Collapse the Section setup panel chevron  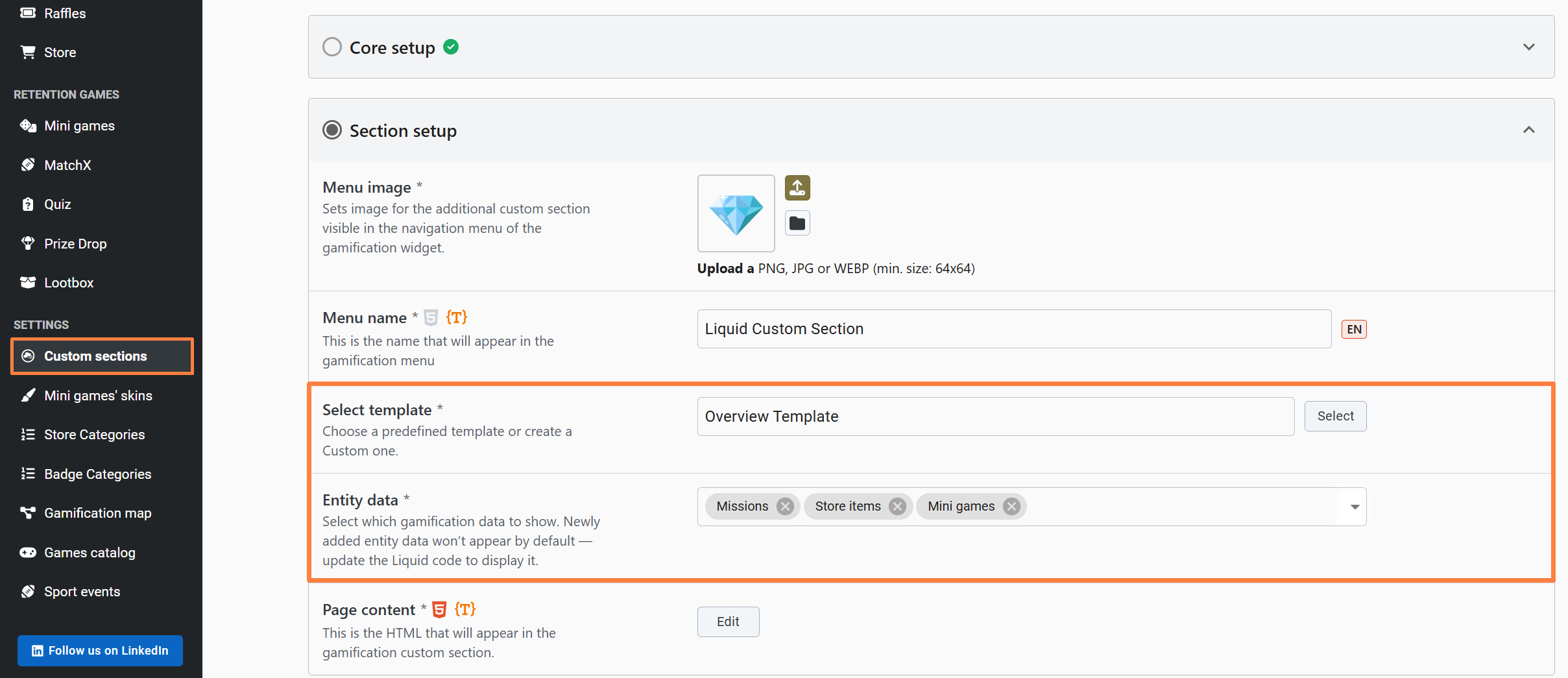(x=1528, y=130)
